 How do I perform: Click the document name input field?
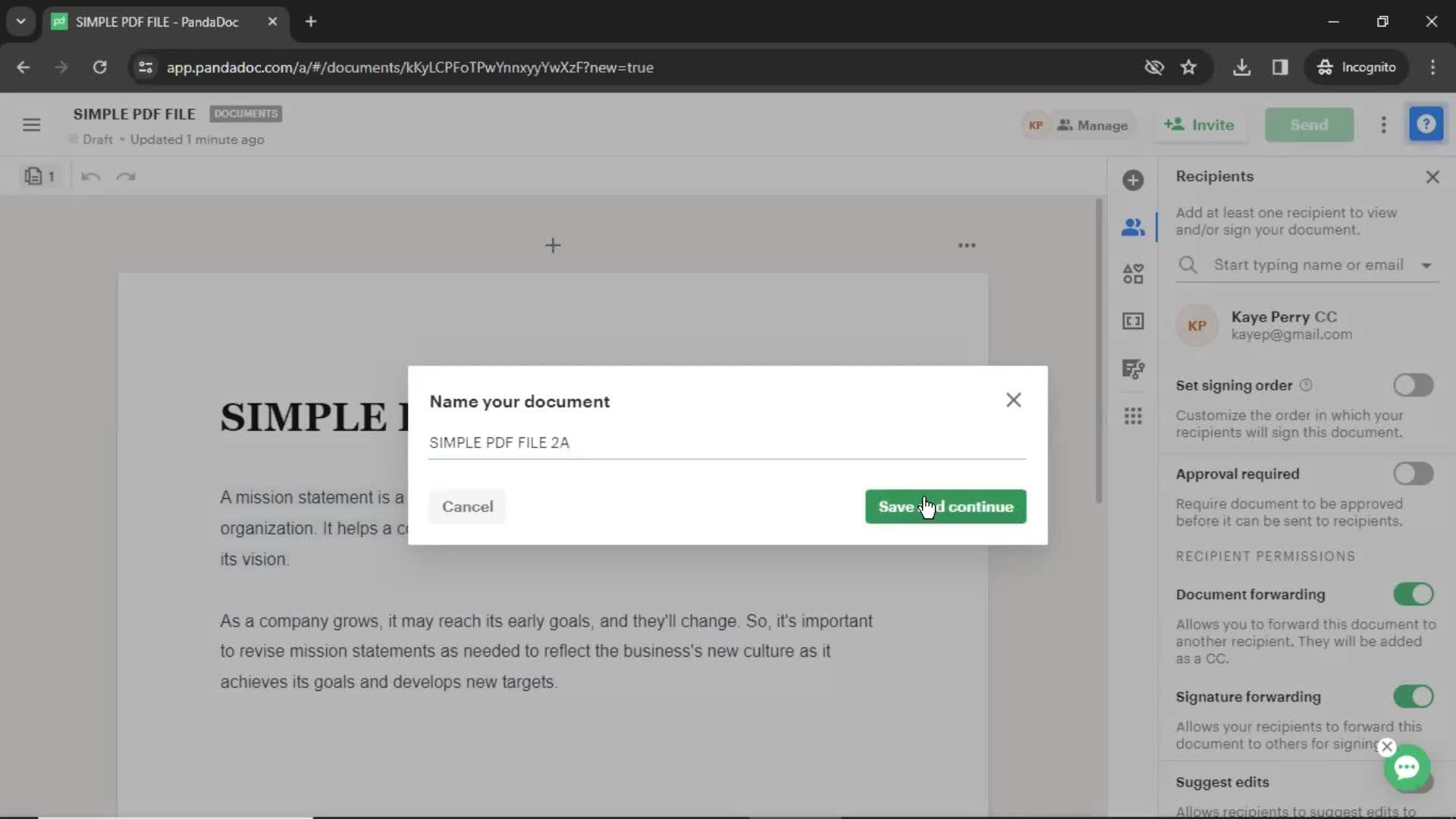pyautogui.click(x=726, y=442)
